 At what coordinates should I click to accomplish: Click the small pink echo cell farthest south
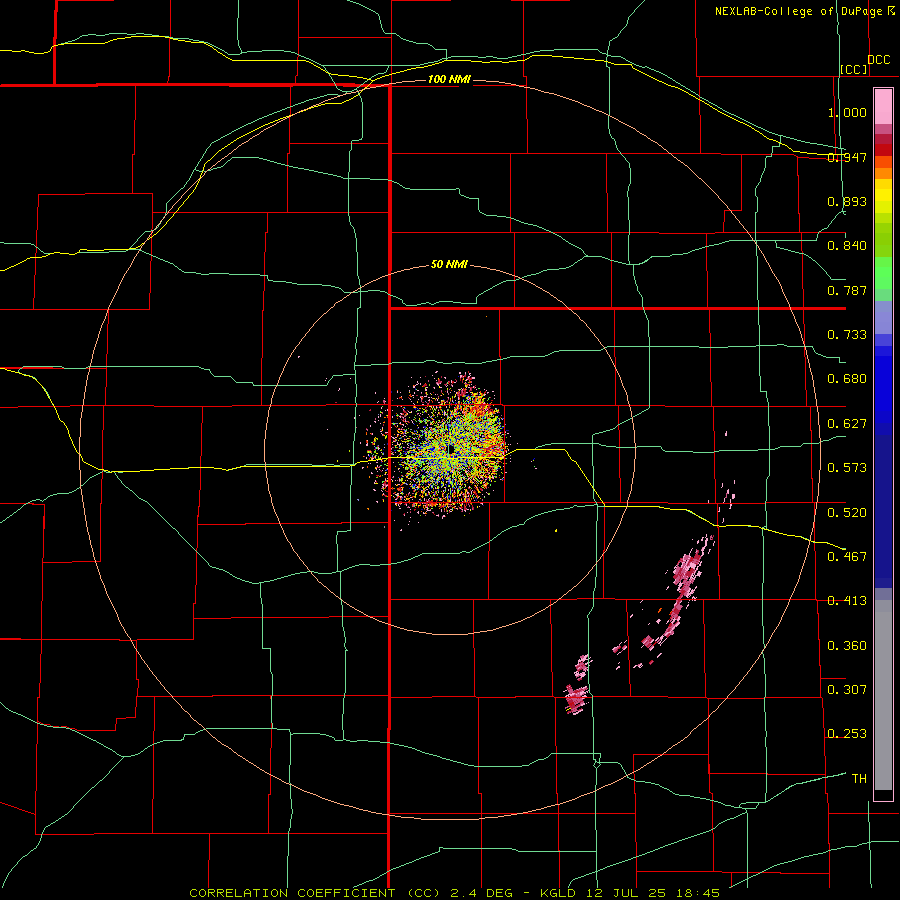(576, 699)
